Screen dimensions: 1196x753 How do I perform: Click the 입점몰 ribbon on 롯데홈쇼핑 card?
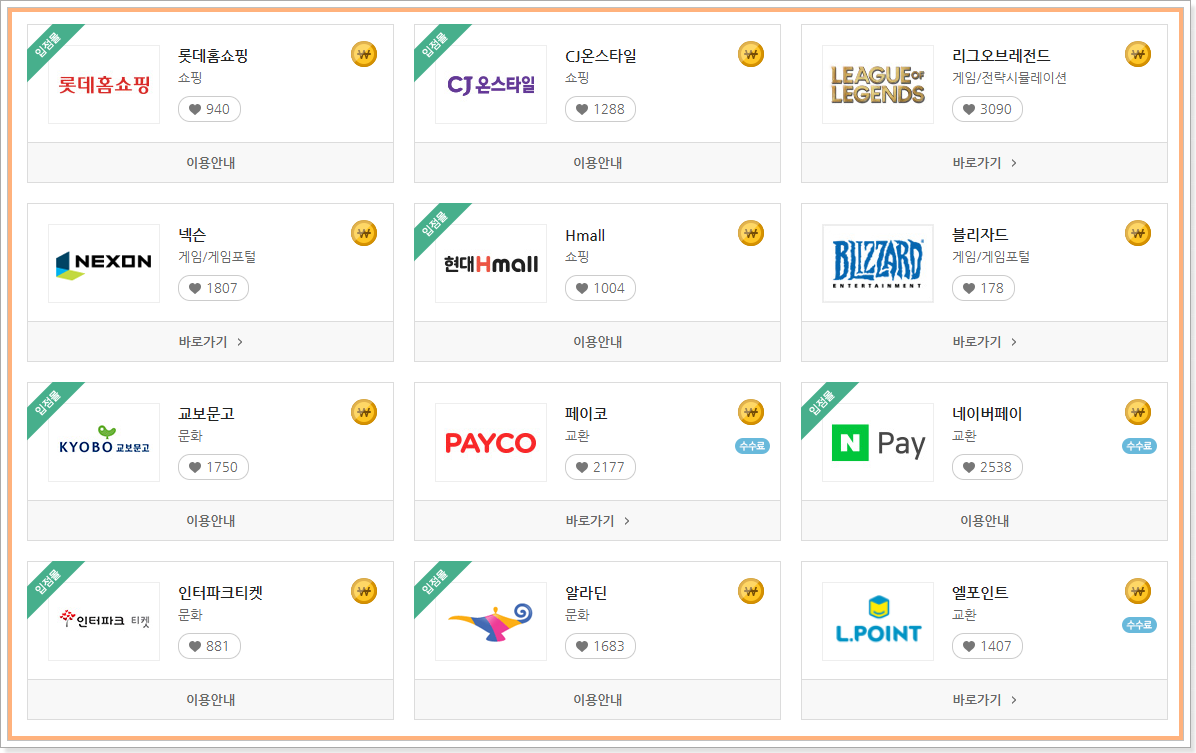tap(47, 45)
